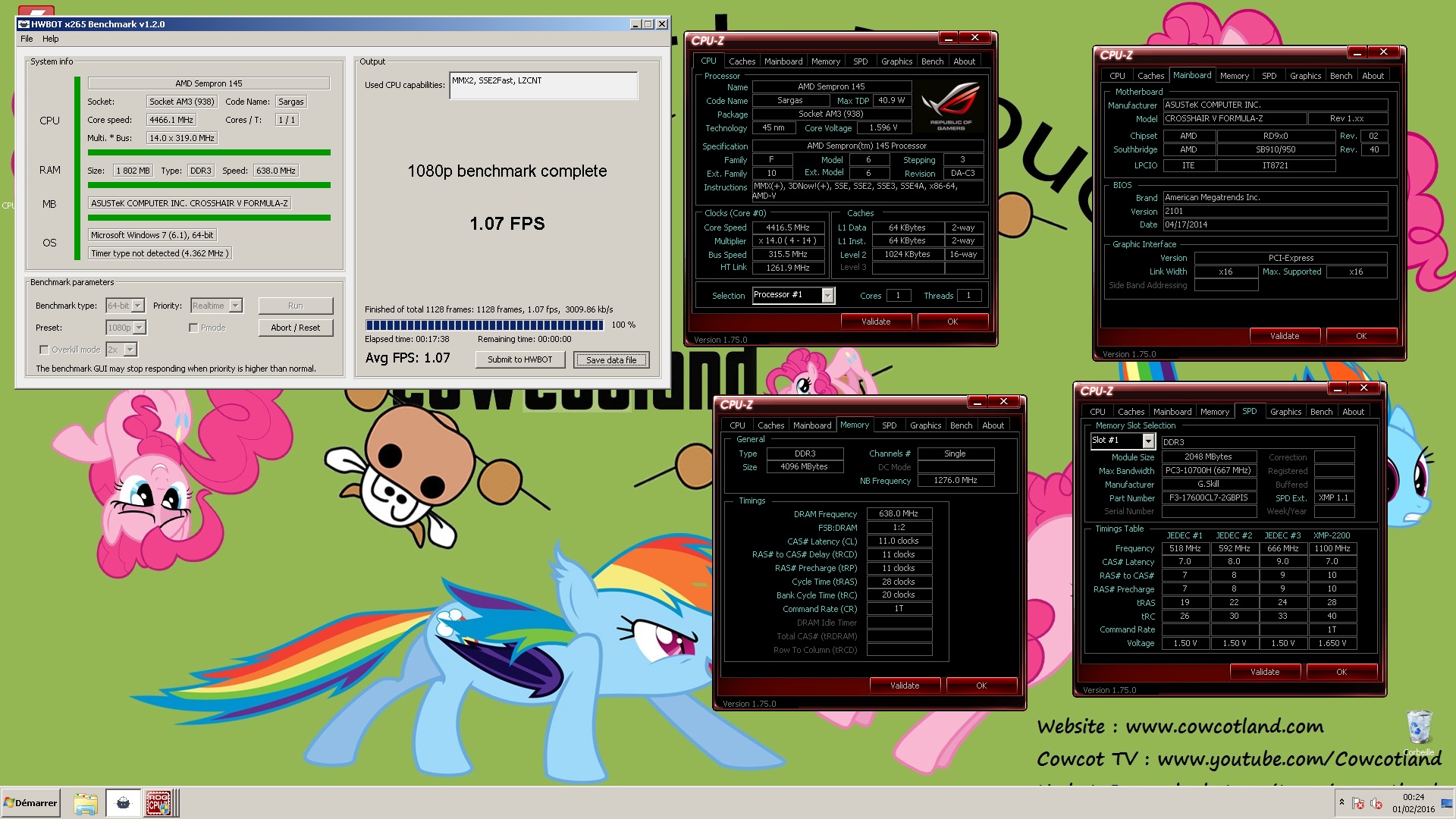This screenshot has width=1456, height=819.
Task: Click Validate in CPU-Z Memory window
Action: (905, 686)
